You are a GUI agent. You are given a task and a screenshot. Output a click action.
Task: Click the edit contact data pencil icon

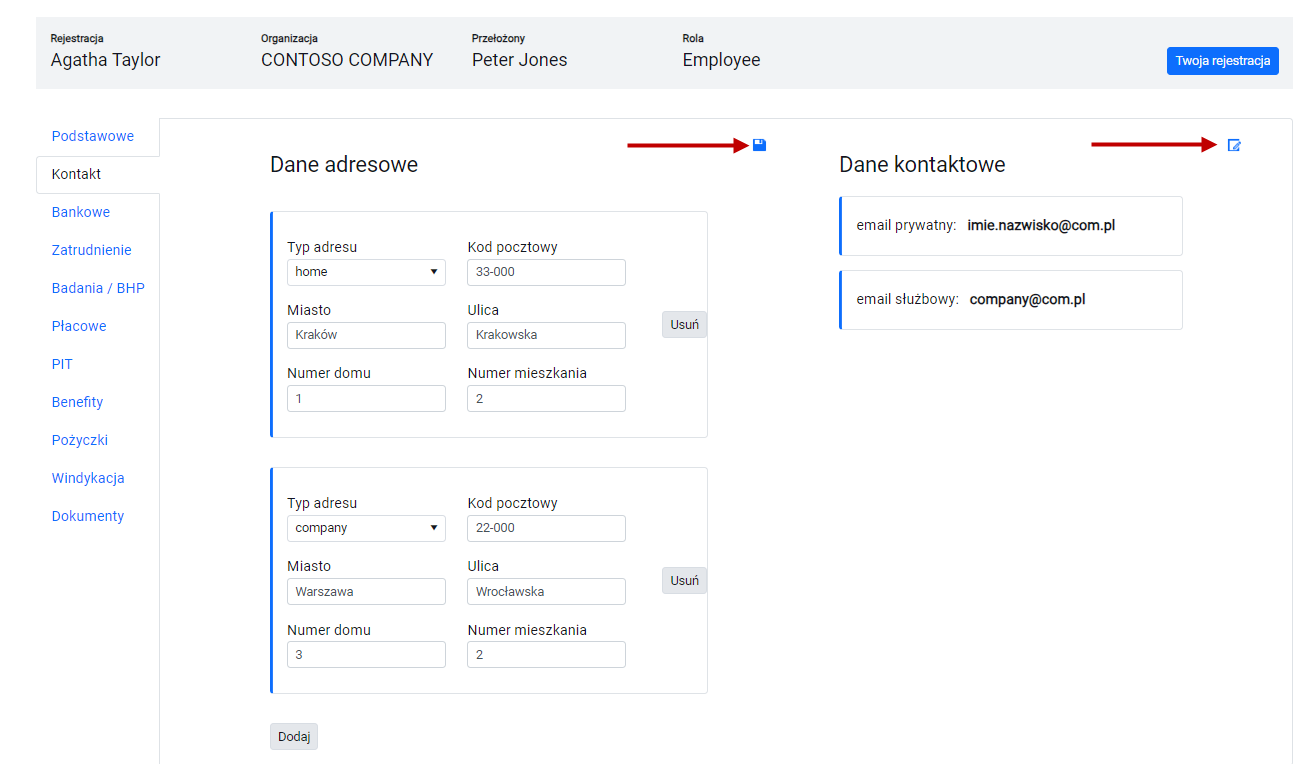(1234, 145)
